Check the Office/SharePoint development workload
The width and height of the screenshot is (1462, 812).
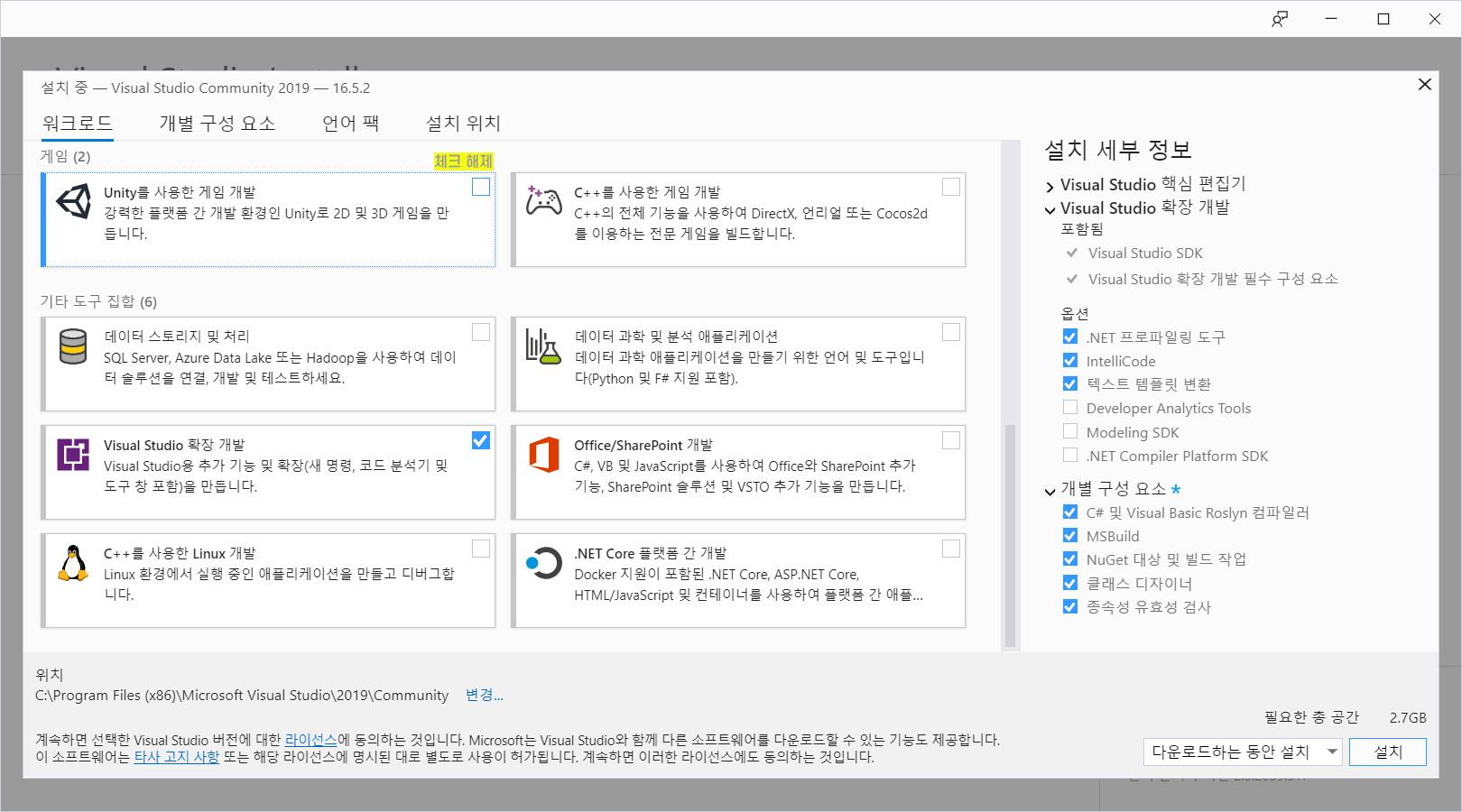tap(951, 440)
